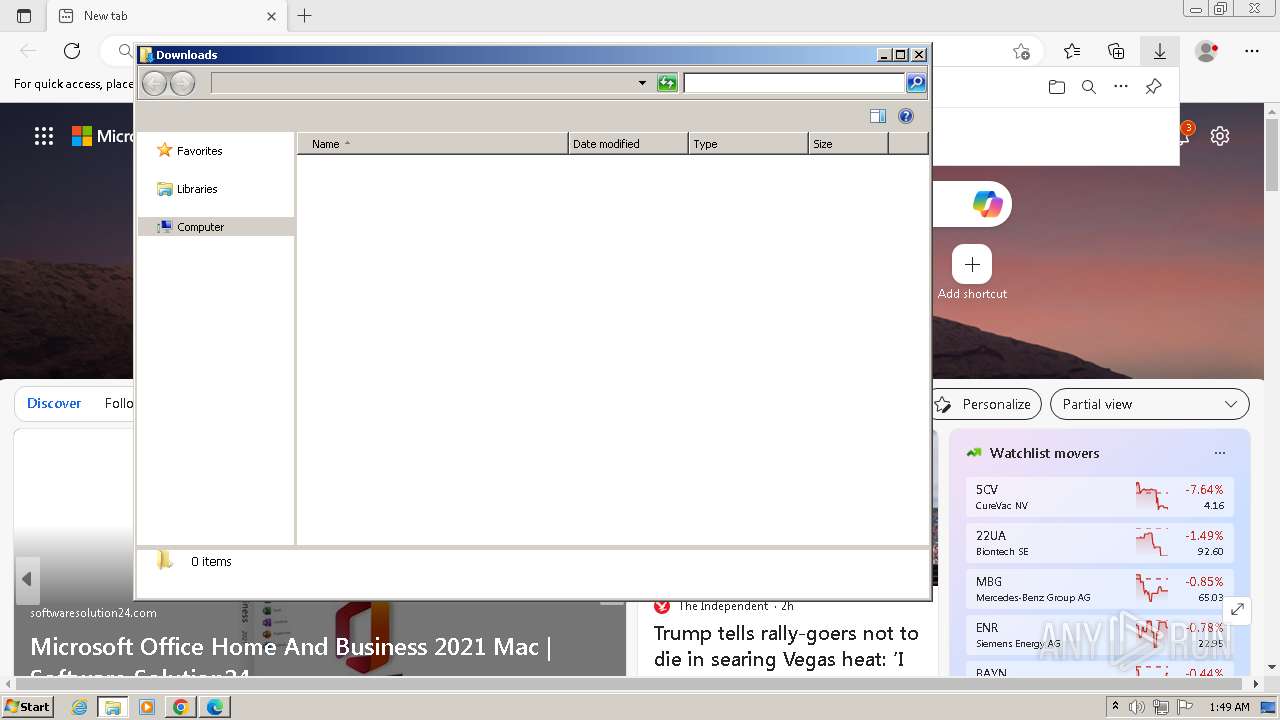Go back in Downloads window

pyautogui.click(x=154, y=83)
